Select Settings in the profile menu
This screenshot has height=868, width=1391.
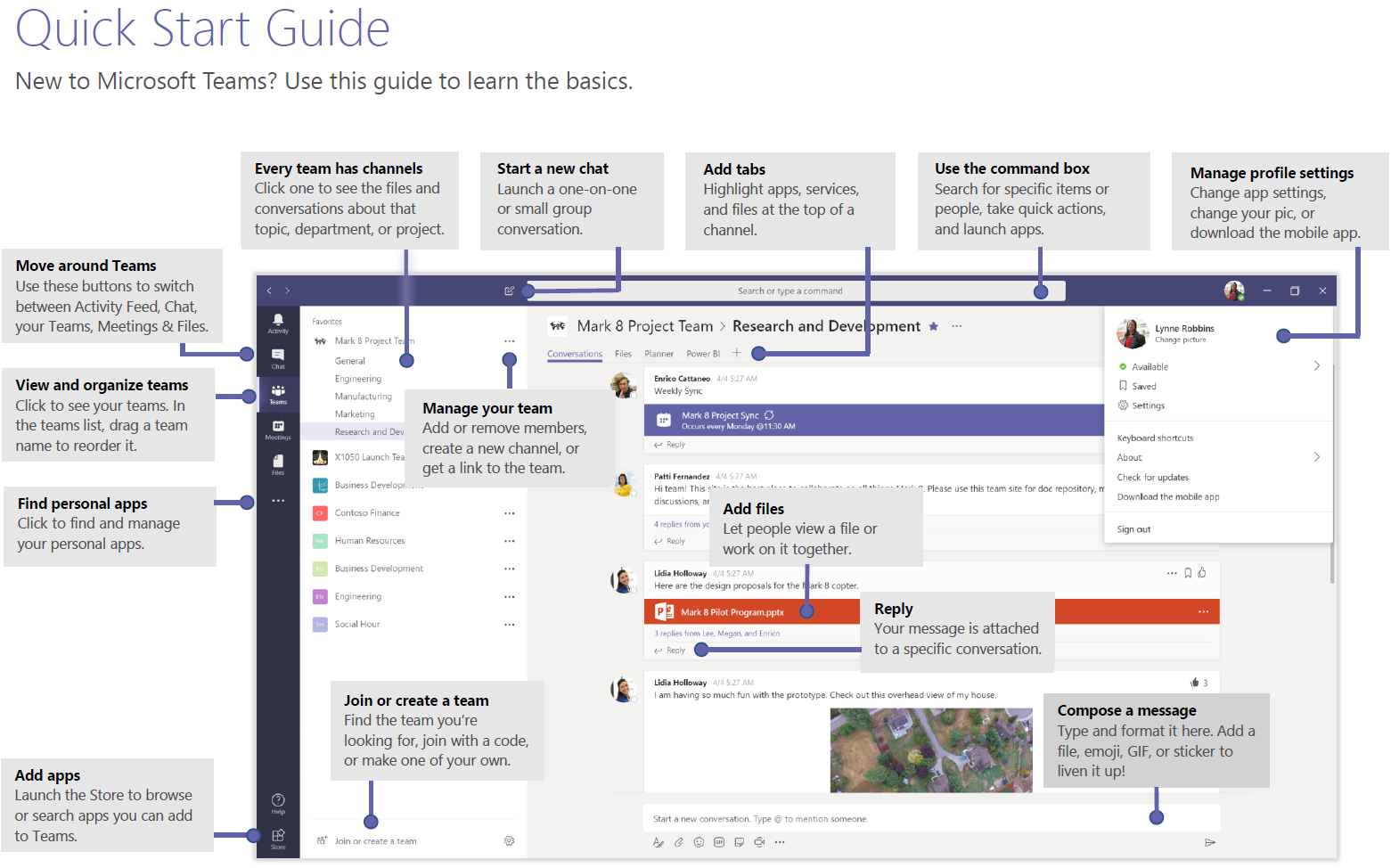pyautogui.click(x=1148, y=405)
